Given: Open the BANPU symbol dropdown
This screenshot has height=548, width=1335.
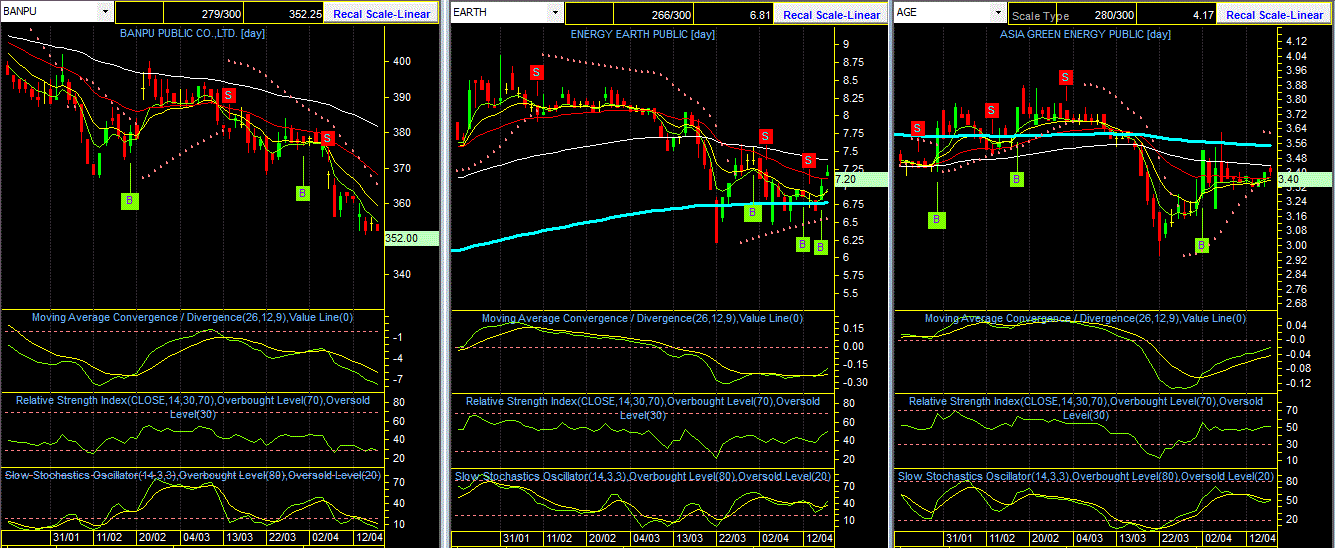Looking at the screenshot, I should [106, 12].
